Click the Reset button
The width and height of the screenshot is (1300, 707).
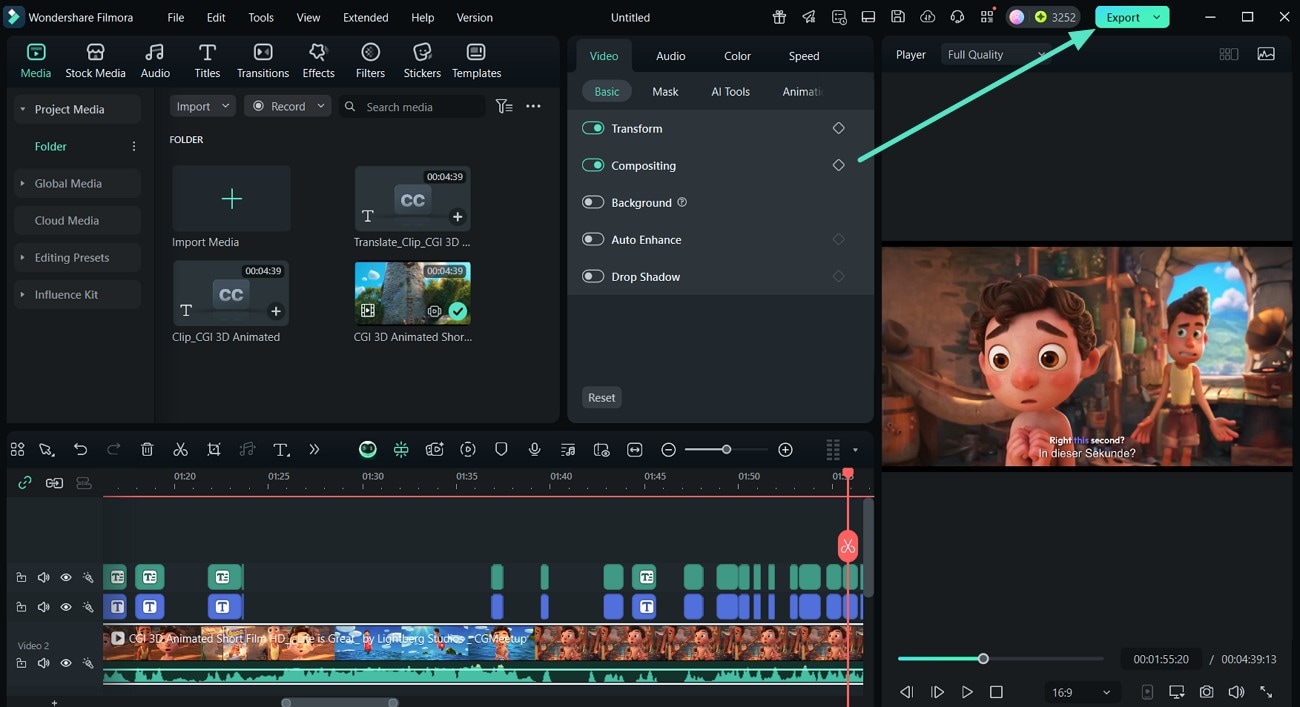601,397
